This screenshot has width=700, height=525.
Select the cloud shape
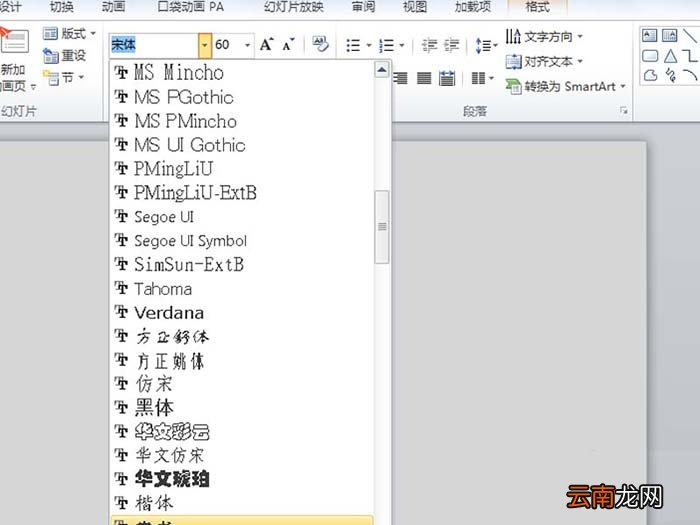point(650,75)
